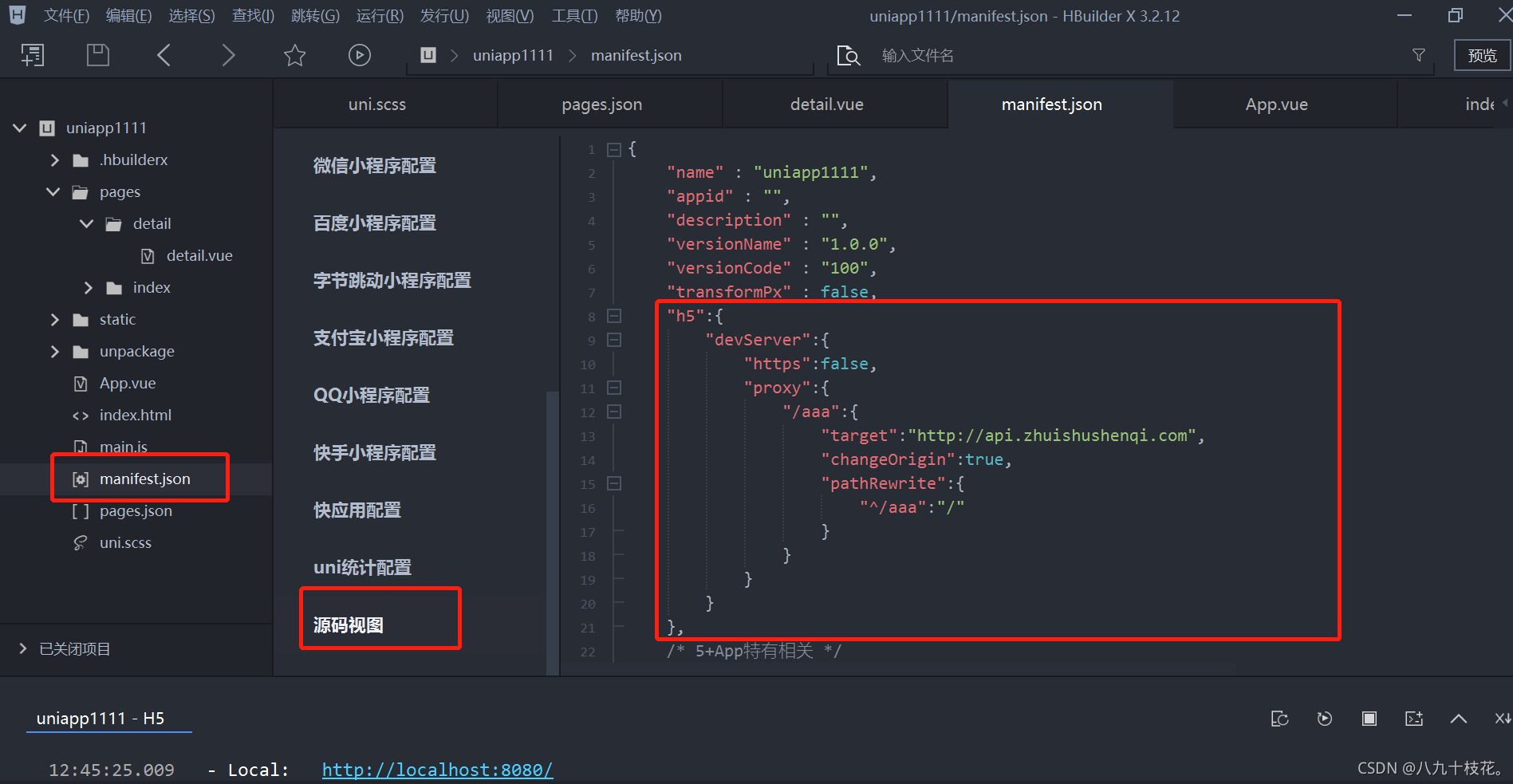Expand the unpackage folder
The width and height of the screenshot is (1513, 784).
(54, 352)
